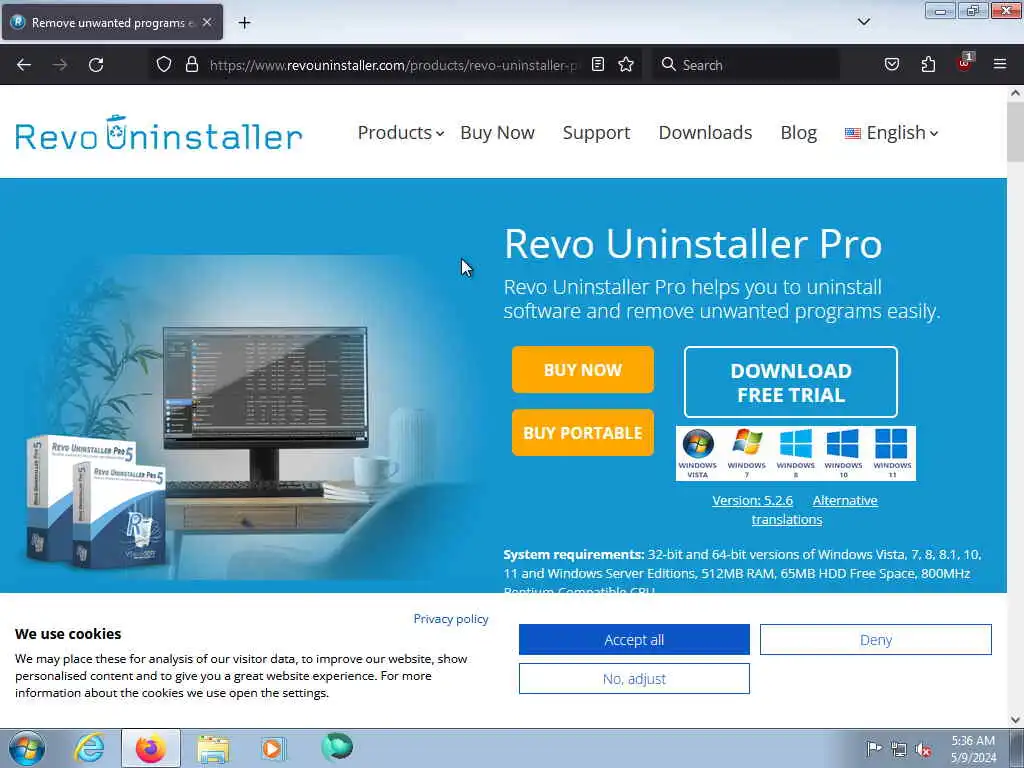Click the padlock site security icon

[x=191, y=65]
